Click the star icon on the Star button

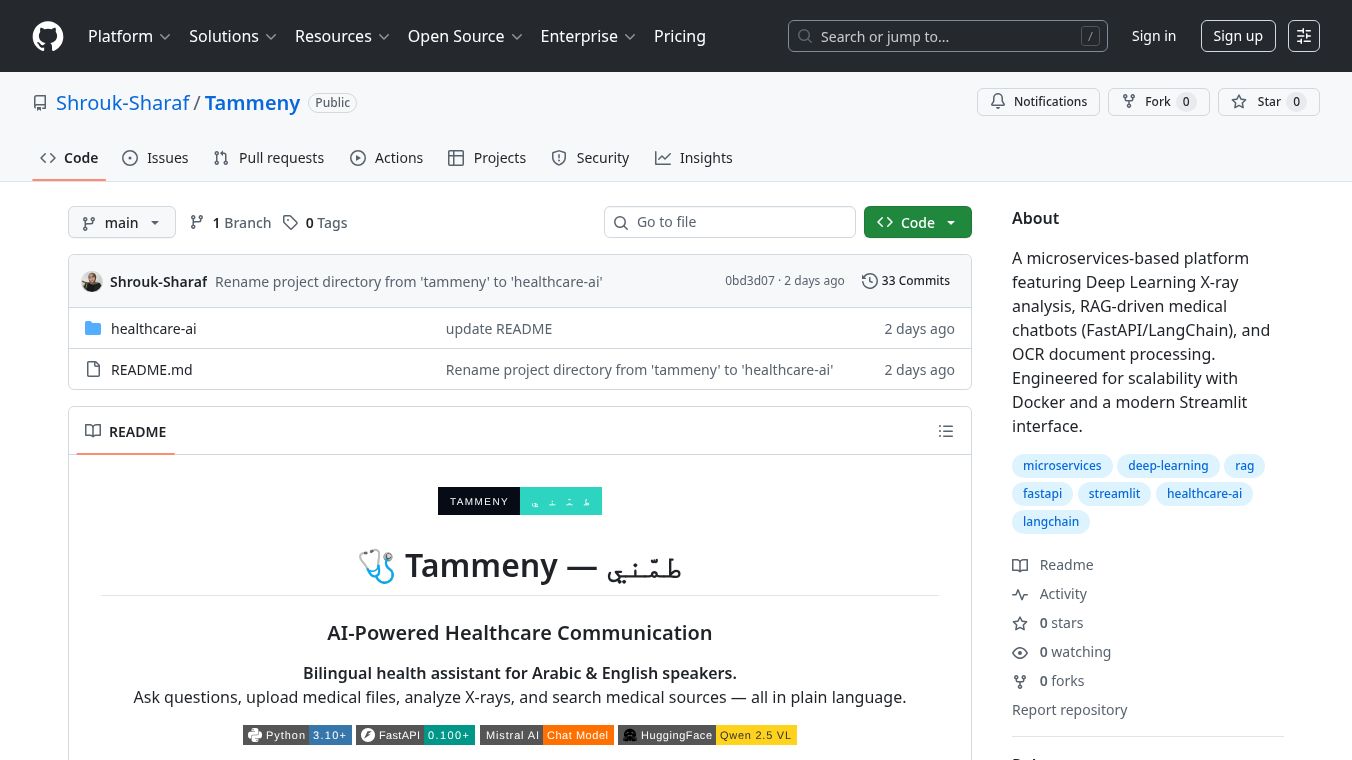(1239, 101)
